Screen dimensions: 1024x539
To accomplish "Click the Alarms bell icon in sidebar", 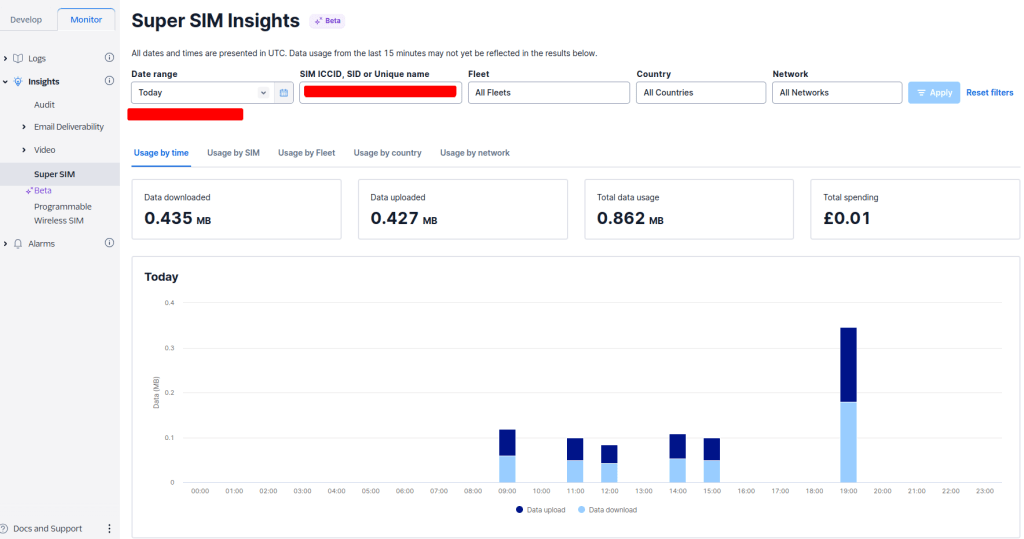I will click(x=18, y=244).
